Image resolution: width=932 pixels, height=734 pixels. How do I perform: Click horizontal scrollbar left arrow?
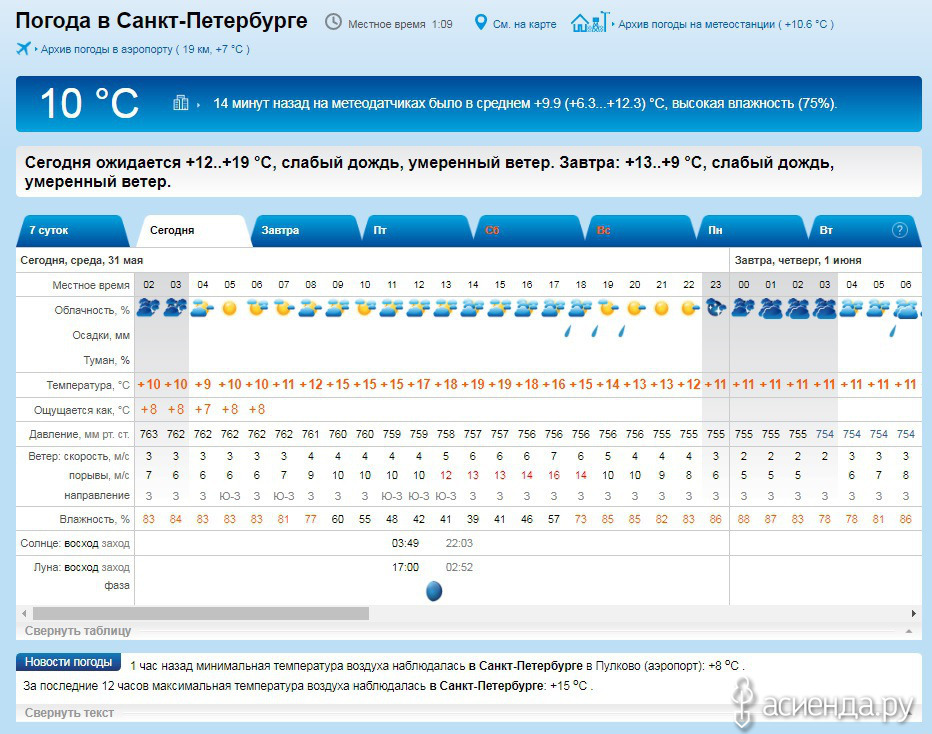click(24, 613)
